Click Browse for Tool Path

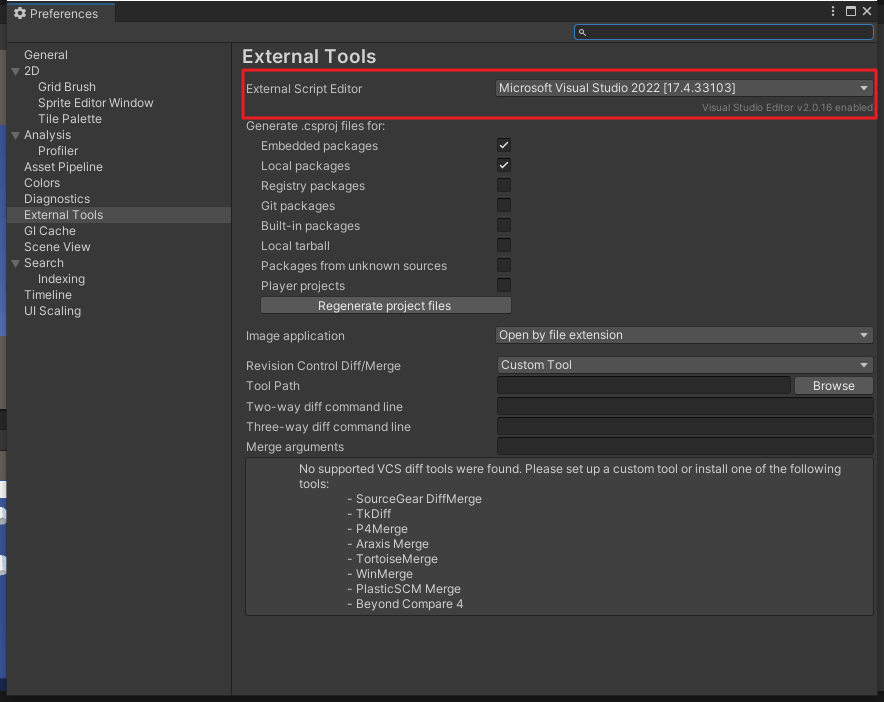coord(833,386)
